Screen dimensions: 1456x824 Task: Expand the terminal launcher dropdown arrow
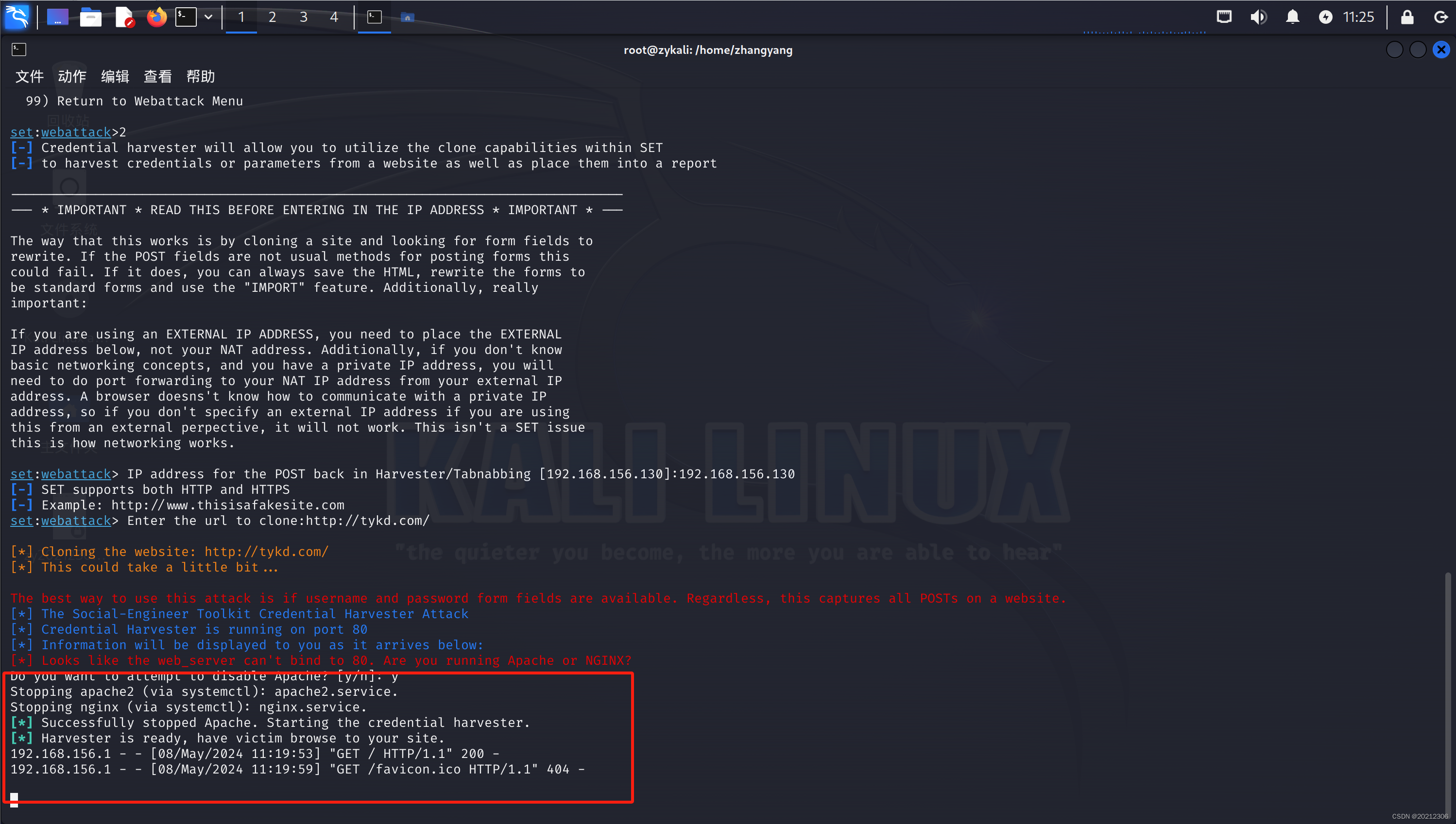pyautogui.click(x=208, y=17)
